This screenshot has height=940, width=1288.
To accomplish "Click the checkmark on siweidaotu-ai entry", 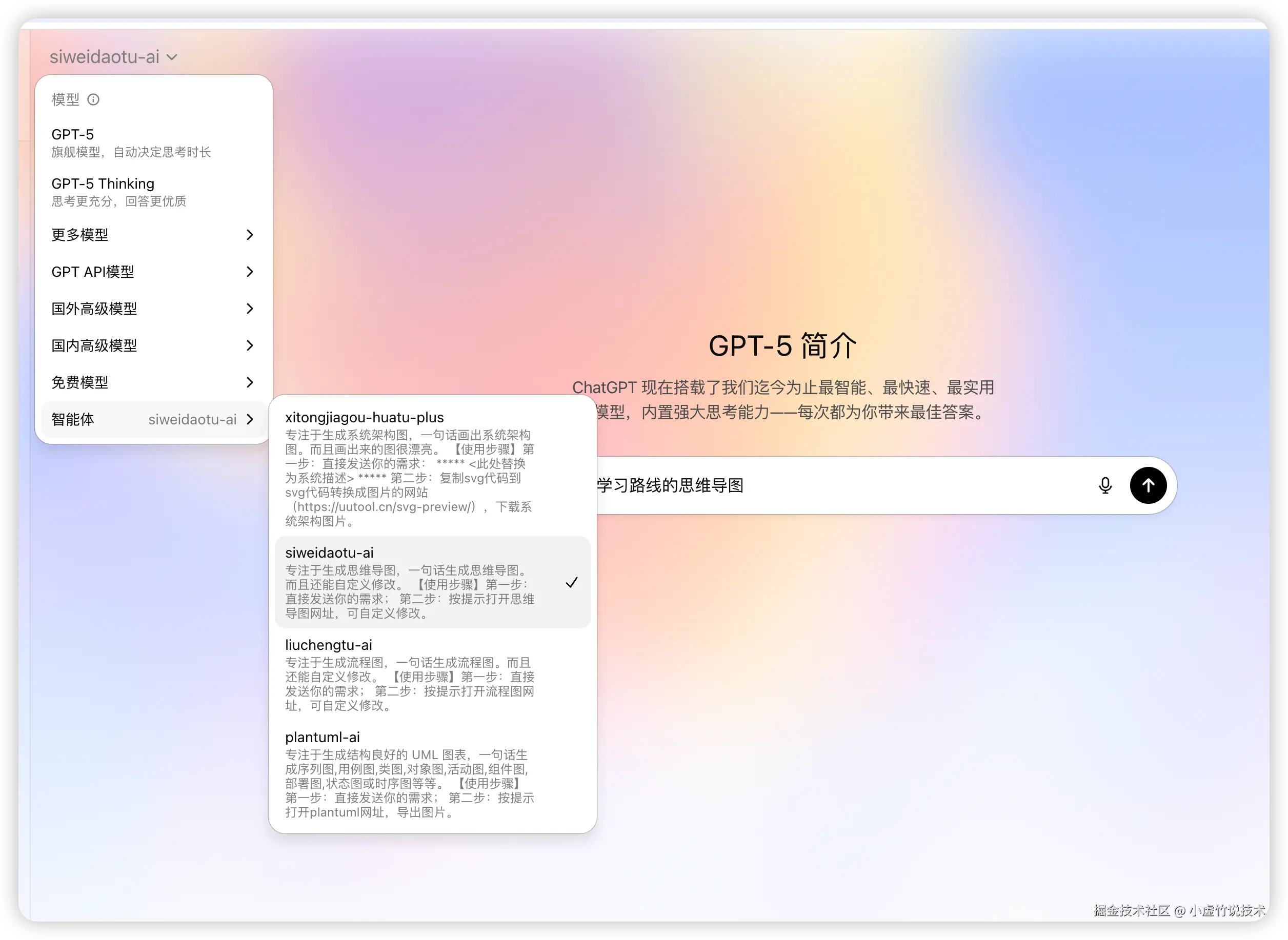I will (571, 582).
